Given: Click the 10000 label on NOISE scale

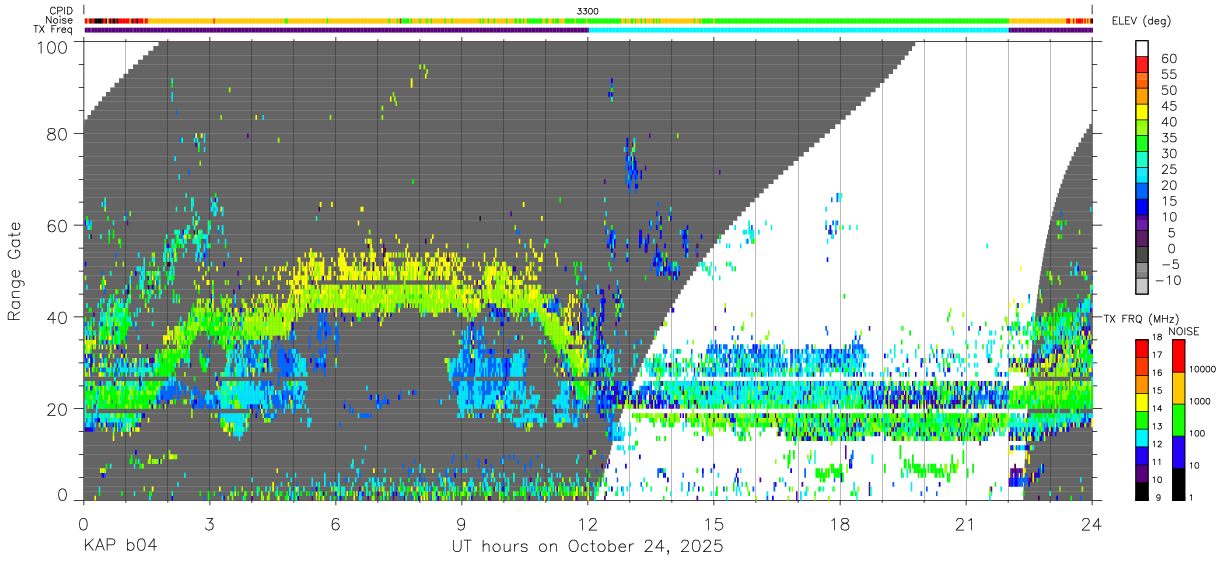Looking at the screenshot, I should [x=1201, y=369].
